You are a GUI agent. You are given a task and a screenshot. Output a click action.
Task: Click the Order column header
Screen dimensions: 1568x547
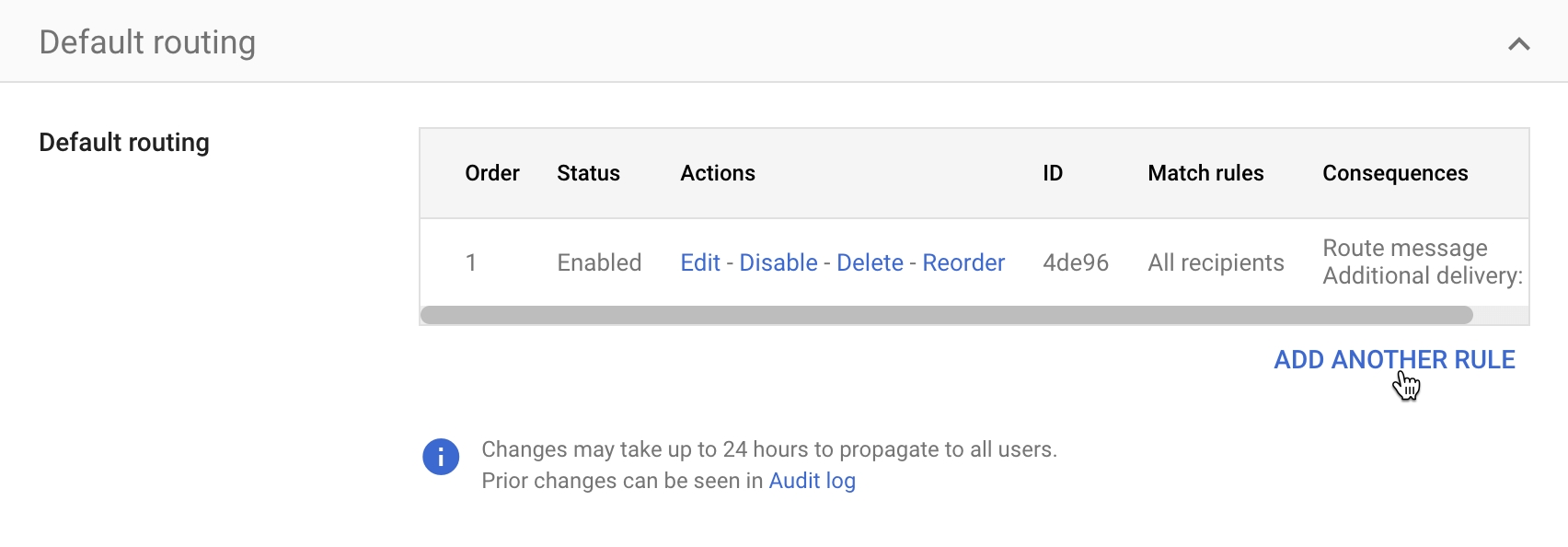click(x=492, y=173)
